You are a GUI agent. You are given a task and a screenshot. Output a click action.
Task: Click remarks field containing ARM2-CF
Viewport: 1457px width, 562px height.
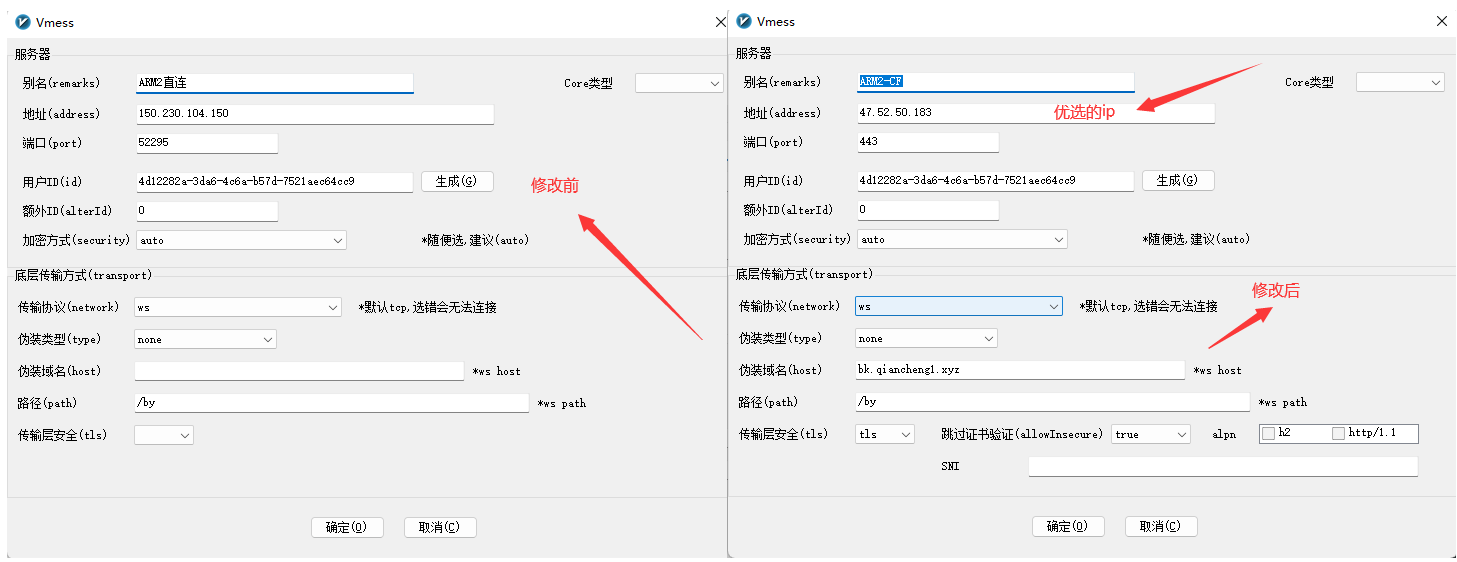995,82
